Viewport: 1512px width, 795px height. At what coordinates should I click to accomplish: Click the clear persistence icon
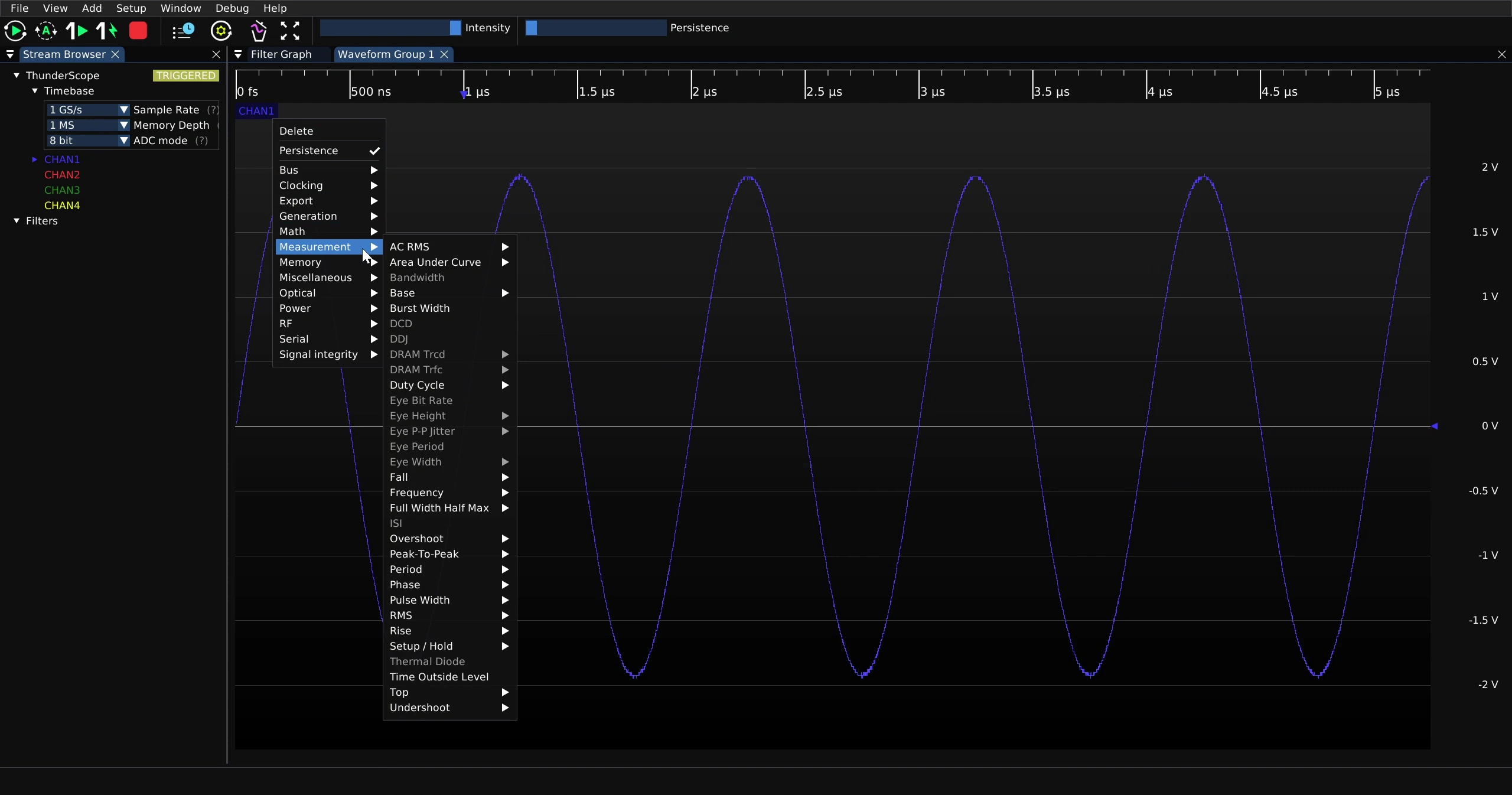point(258,31)
